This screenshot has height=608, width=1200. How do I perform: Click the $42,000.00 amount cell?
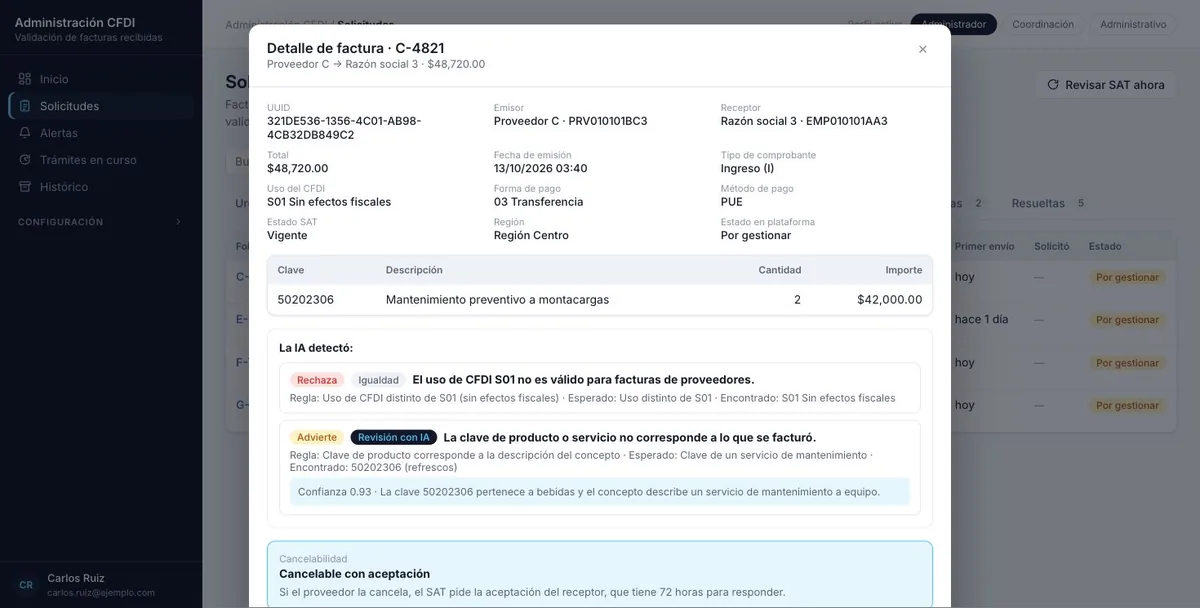(x=890, y=300)
